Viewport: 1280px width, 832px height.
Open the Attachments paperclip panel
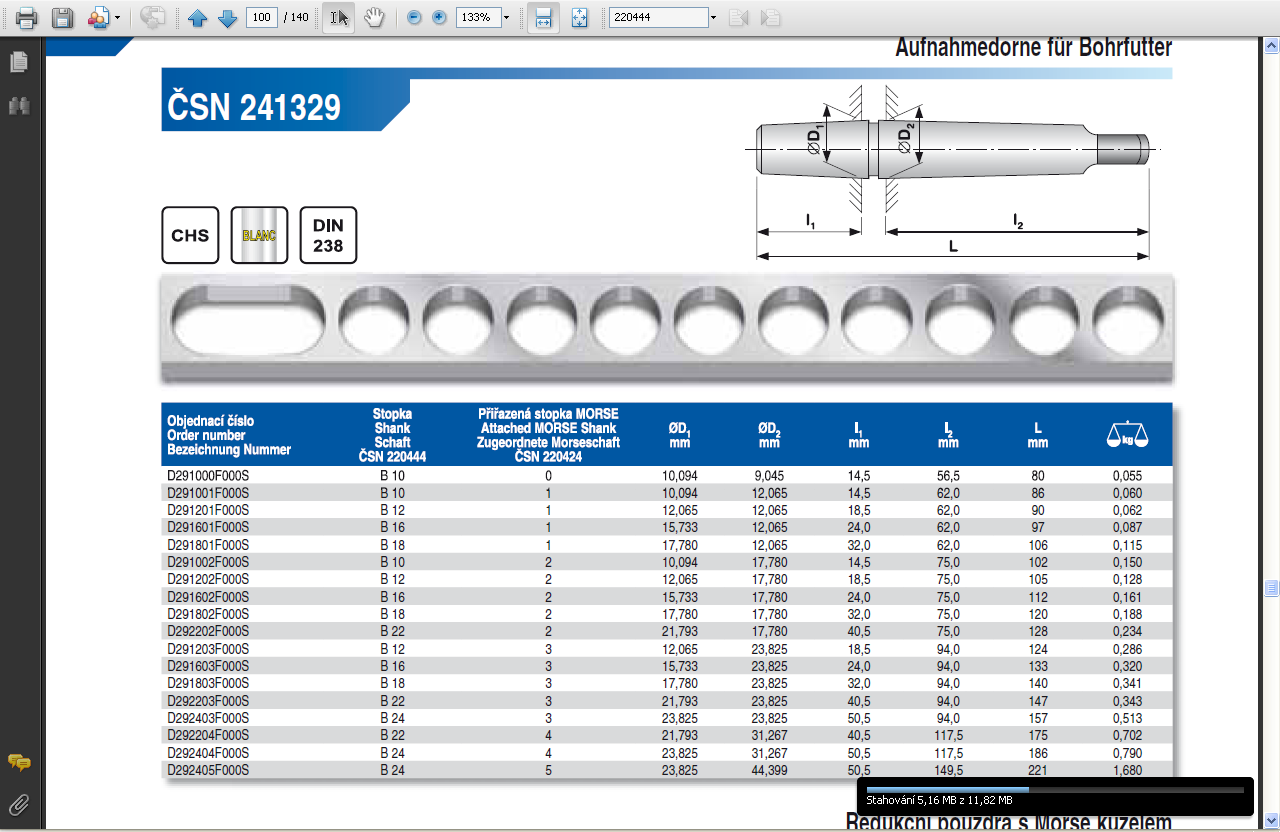(x=18, y=803)
